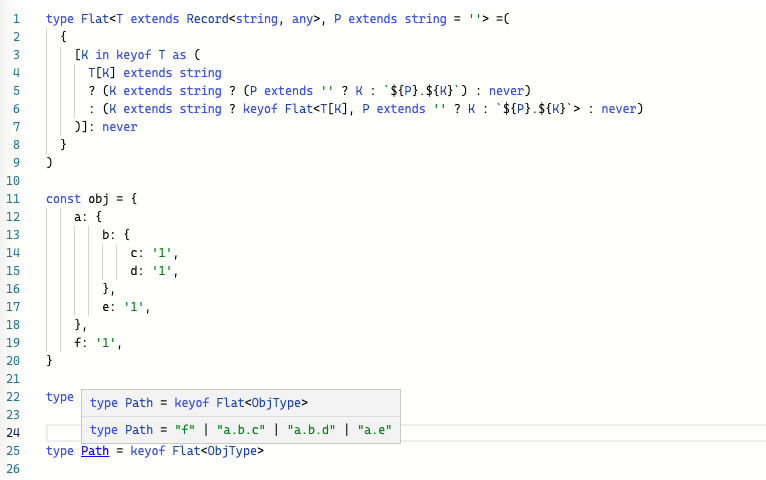Click "T[K] extends string" on line 4
Screen dimensions: 766x480
pos(154,73)
